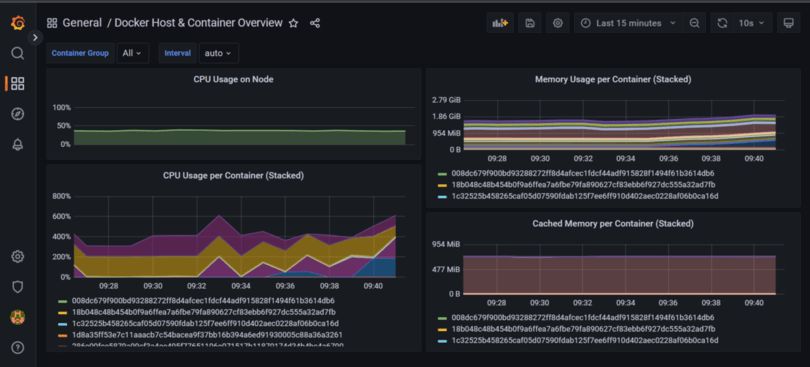
Task: Click inside the Cached Memory stacked graph area
Action: coord(619,275)
